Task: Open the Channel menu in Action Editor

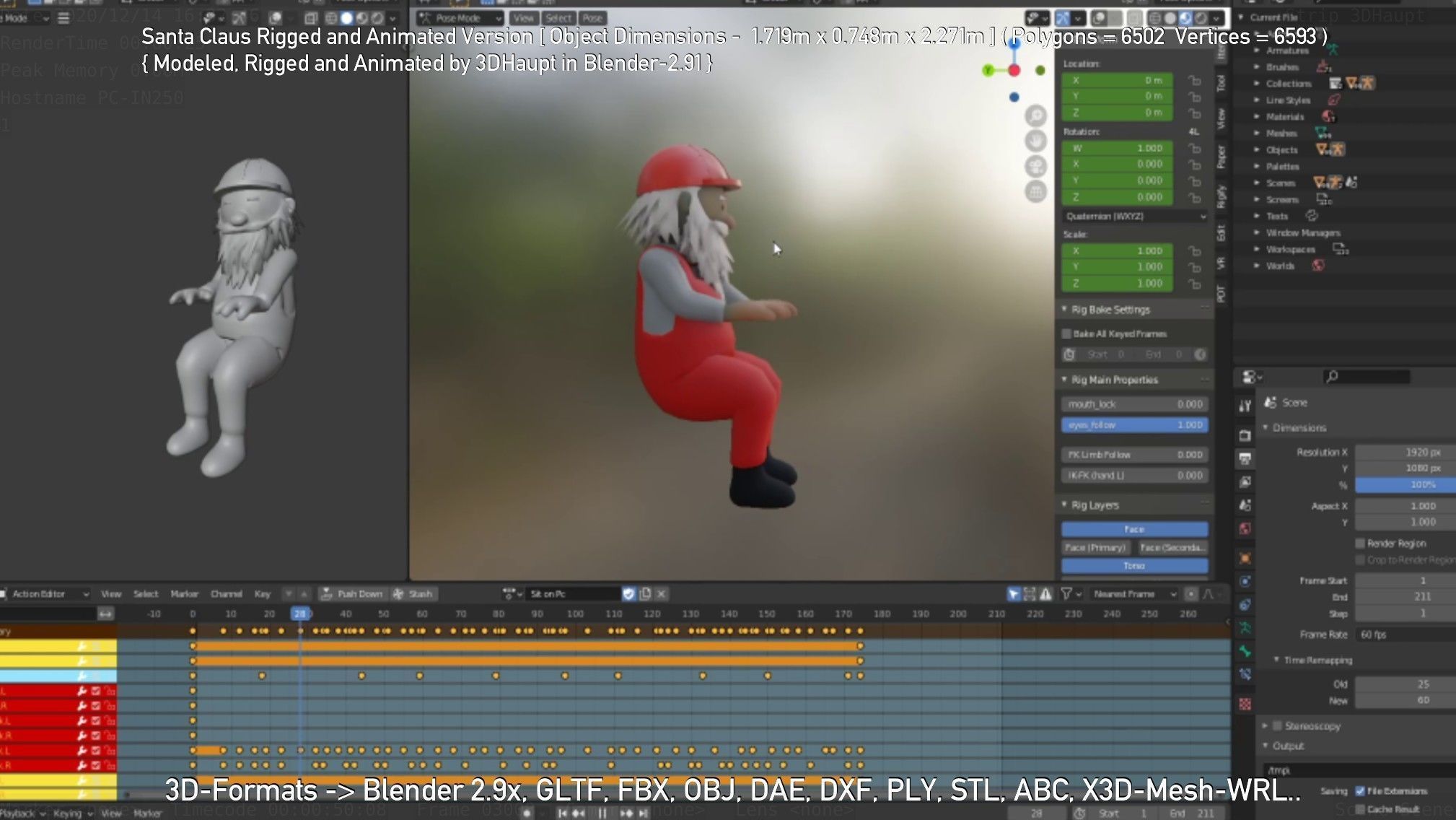Action: 226,593
